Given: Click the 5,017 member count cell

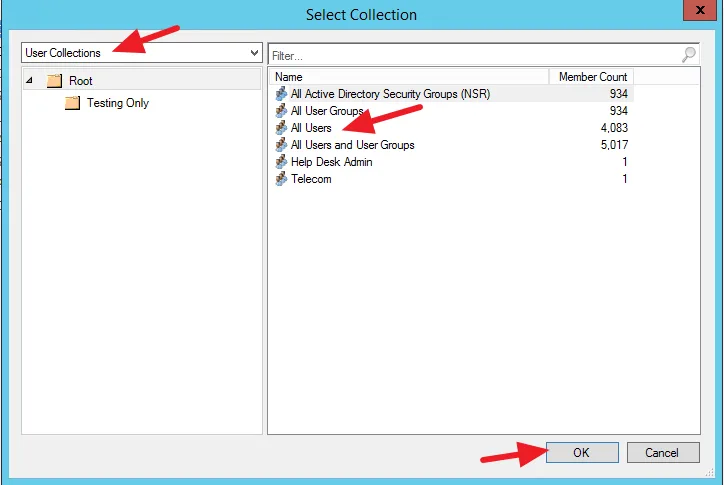Looking at the screenshot, I should tap(614, 145).
